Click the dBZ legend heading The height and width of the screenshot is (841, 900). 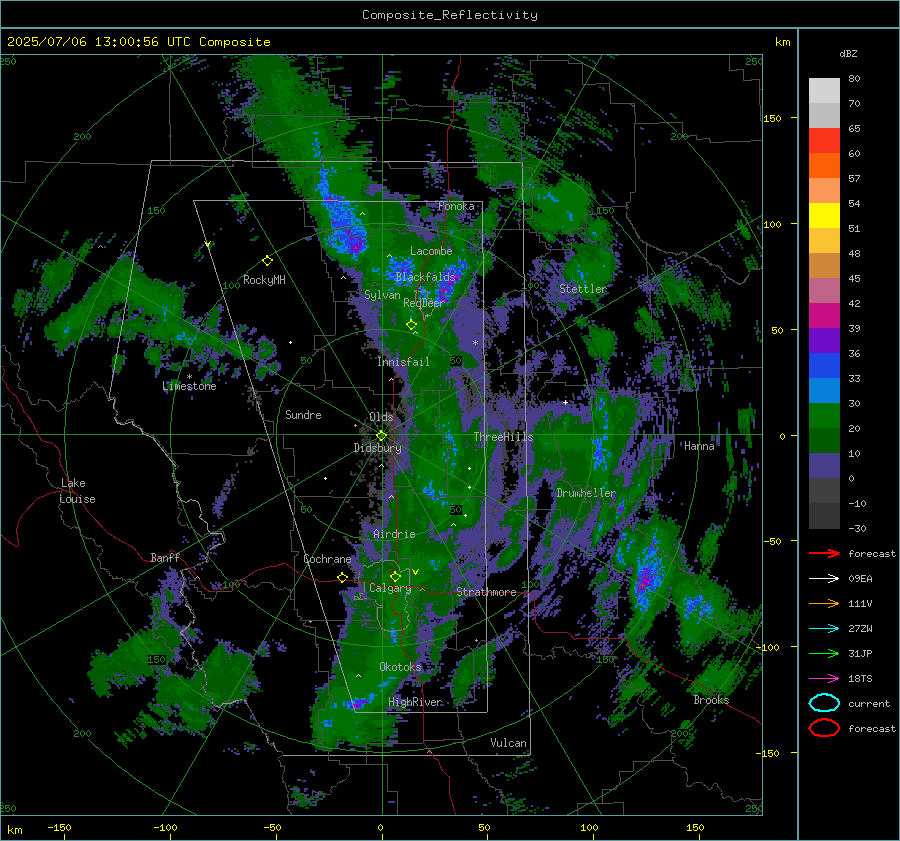pos(848,53)
